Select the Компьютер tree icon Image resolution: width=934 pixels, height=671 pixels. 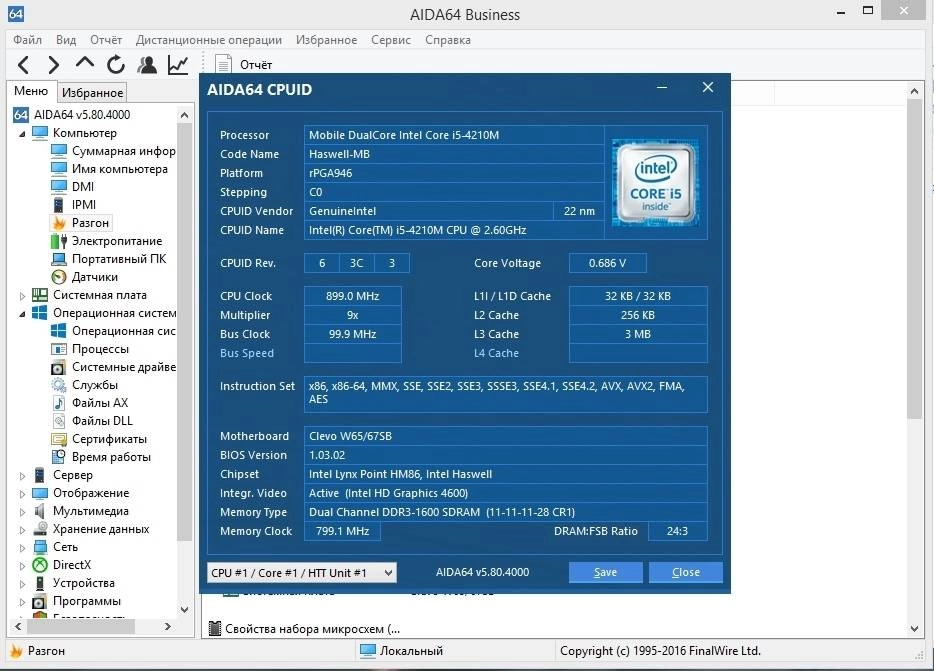pos(40,132)
